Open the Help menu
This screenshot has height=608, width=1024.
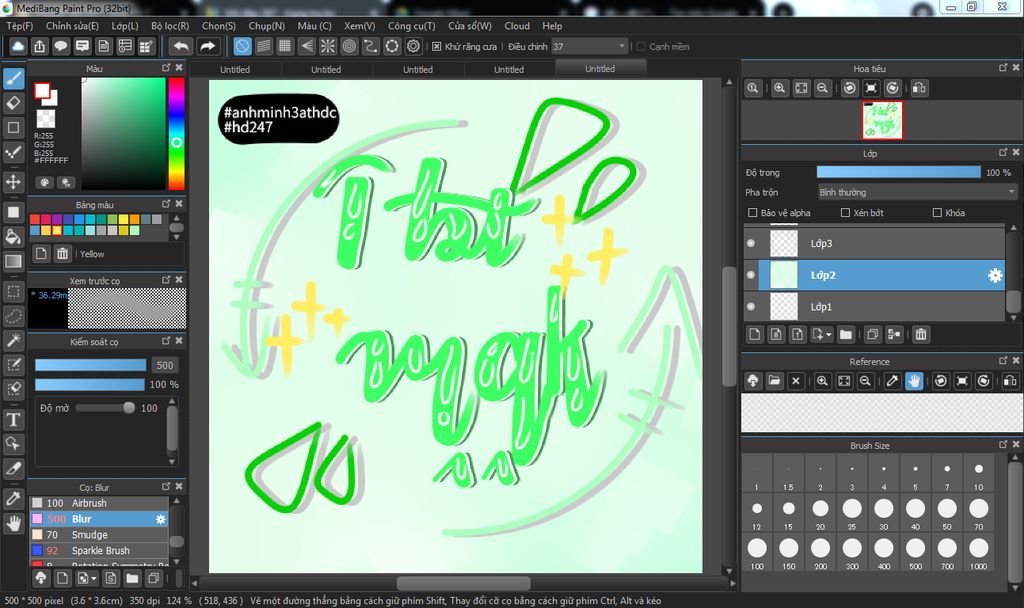[552, 26]
